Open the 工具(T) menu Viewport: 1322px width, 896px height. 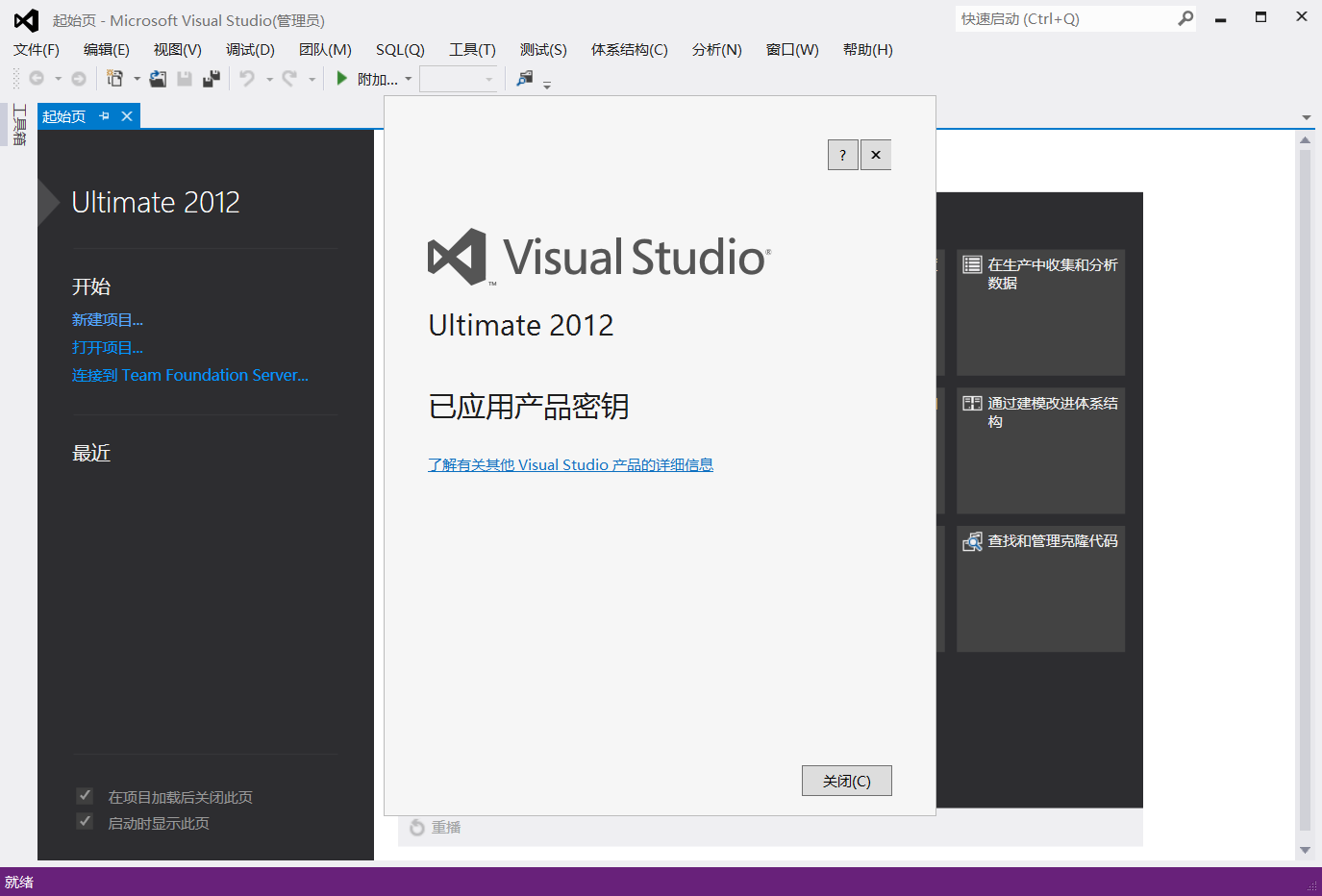pos(472,50)
